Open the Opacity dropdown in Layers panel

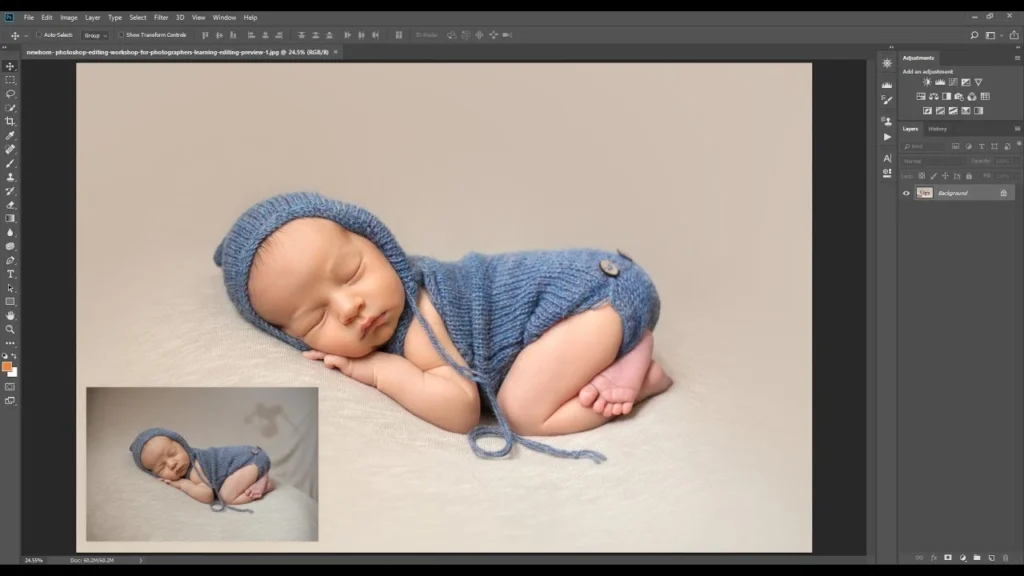click(x=1007, y=159)
